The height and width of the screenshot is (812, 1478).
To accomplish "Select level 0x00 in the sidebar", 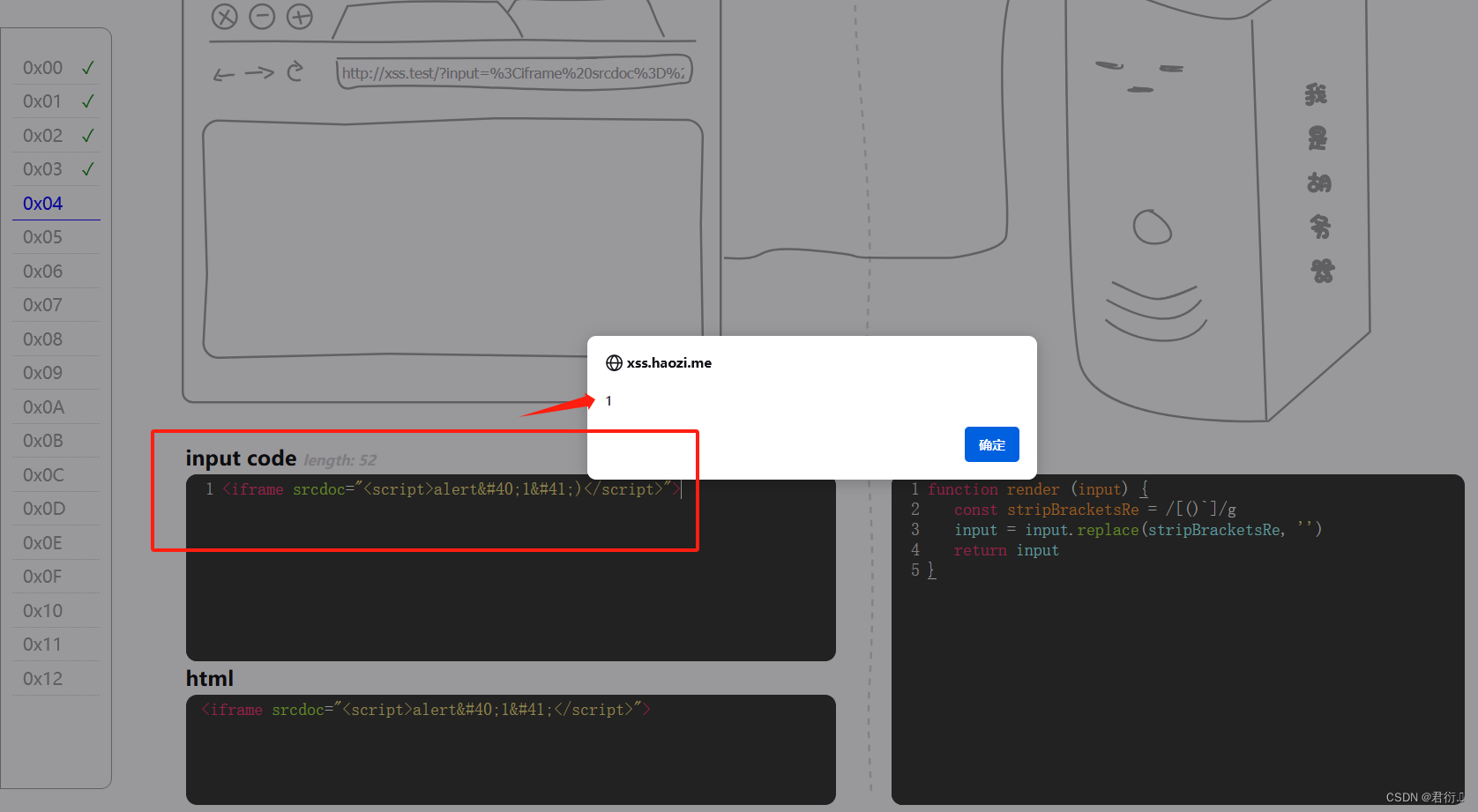I will tap(42, 68).
